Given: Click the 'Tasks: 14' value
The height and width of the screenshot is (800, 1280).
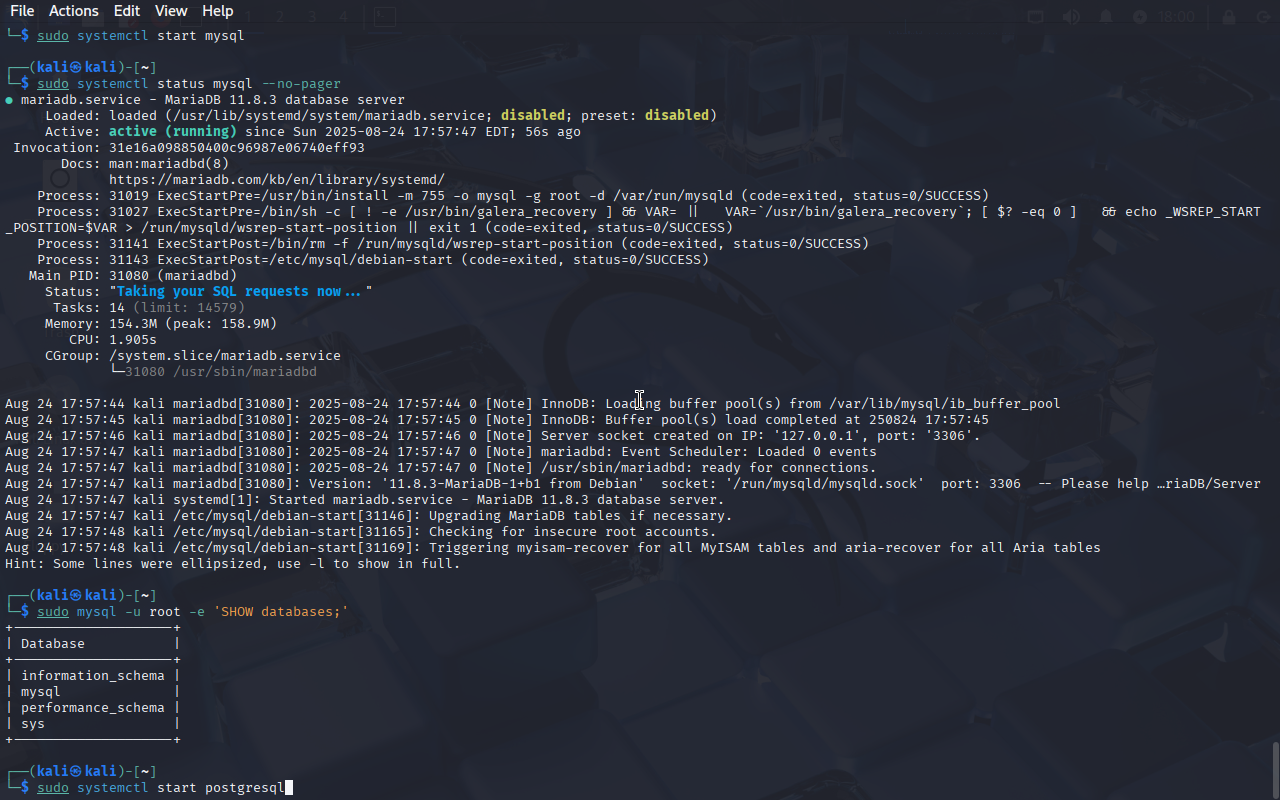Looking at the screenshot, I should click(x=89, y=308).
